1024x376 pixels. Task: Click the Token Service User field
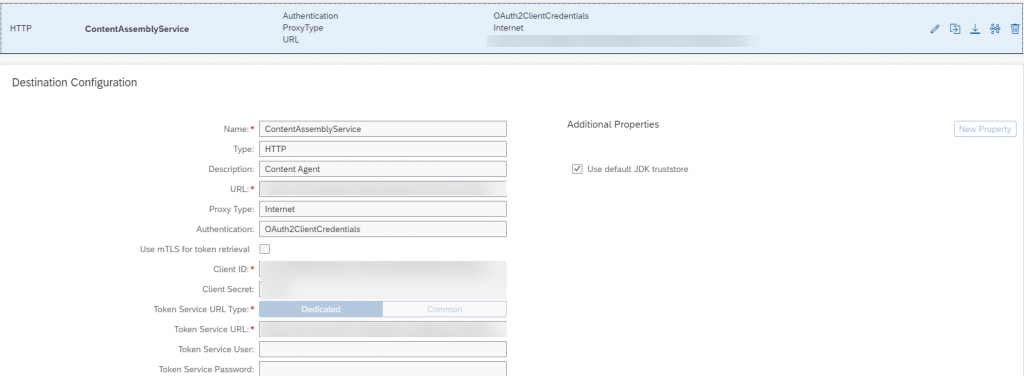383,349
